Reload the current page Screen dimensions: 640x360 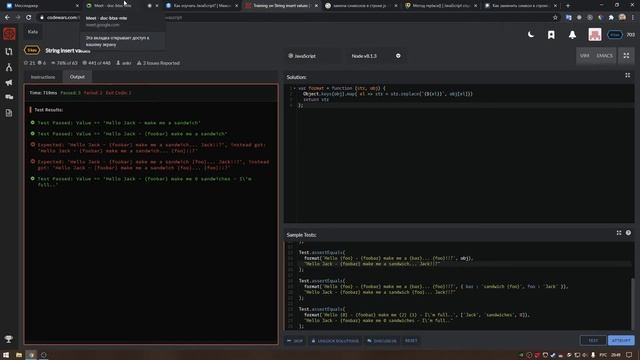[28, 18]
